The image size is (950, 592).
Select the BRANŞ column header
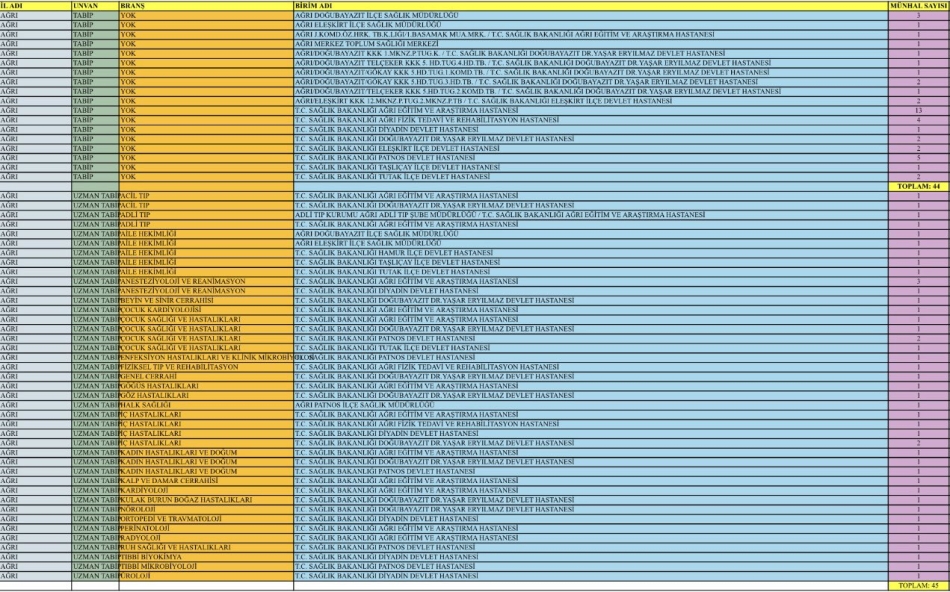(x=206, y=6)
